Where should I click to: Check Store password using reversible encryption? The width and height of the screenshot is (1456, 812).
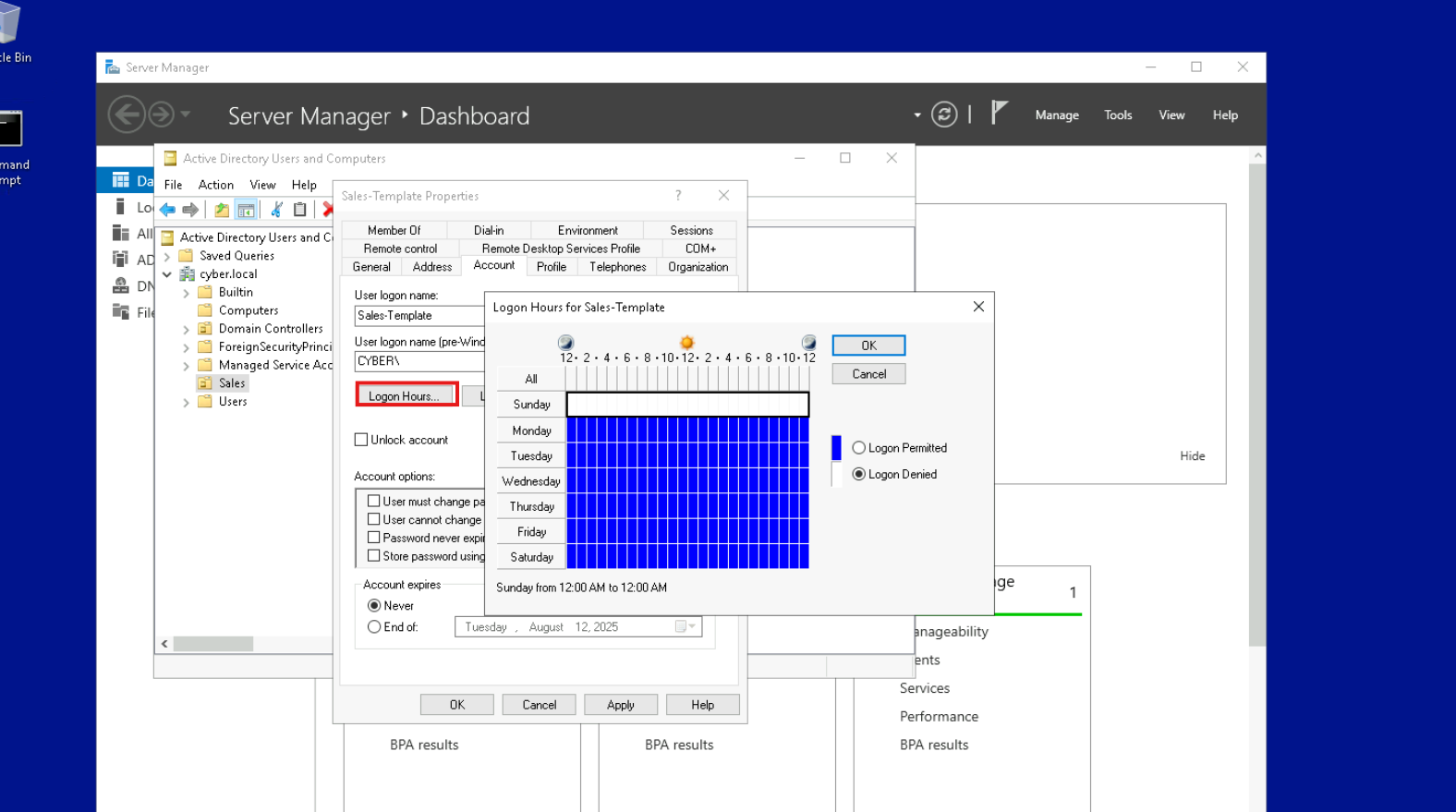[374, 555]
